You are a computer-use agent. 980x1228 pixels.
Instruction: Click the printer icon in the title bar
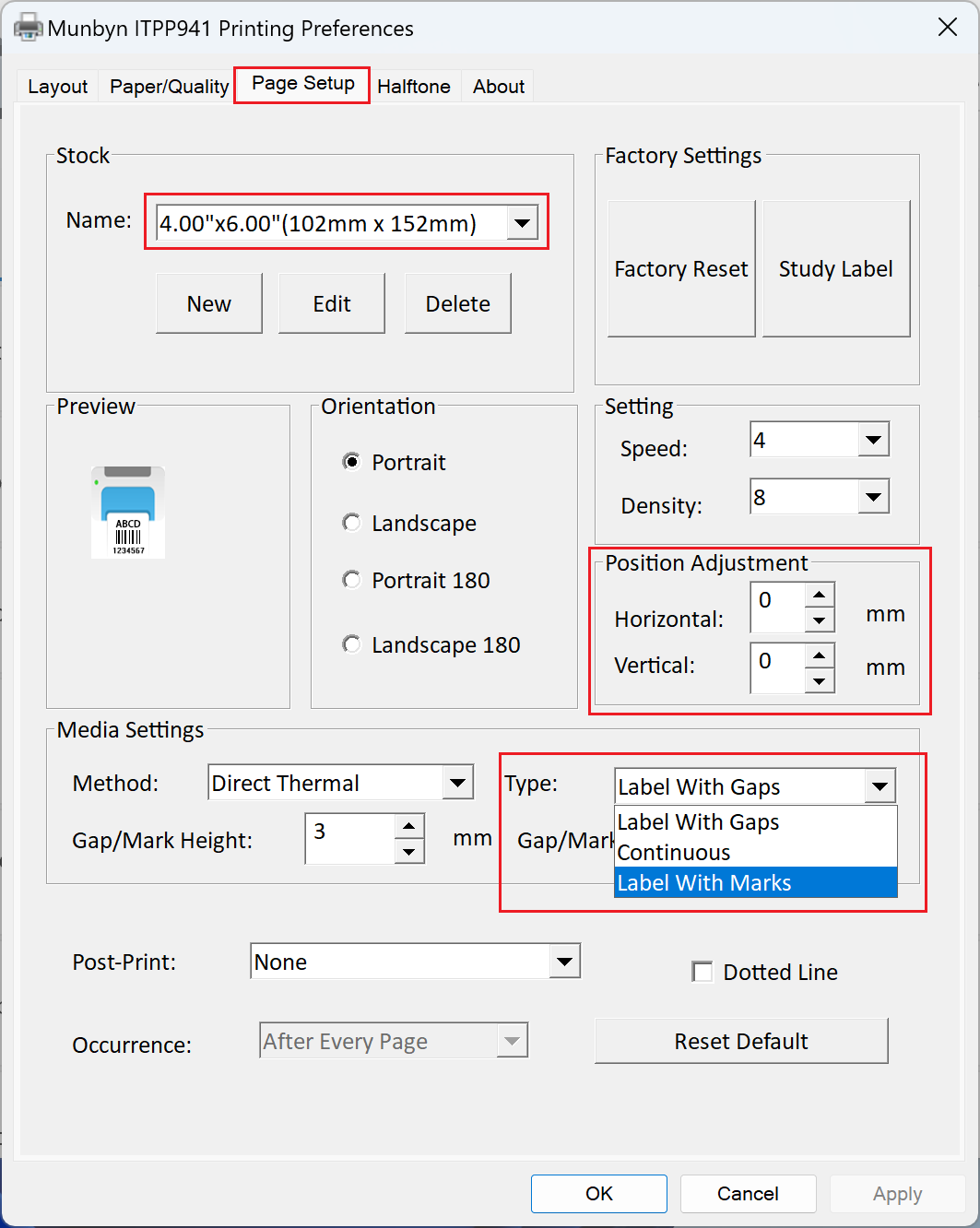point(28,28)
